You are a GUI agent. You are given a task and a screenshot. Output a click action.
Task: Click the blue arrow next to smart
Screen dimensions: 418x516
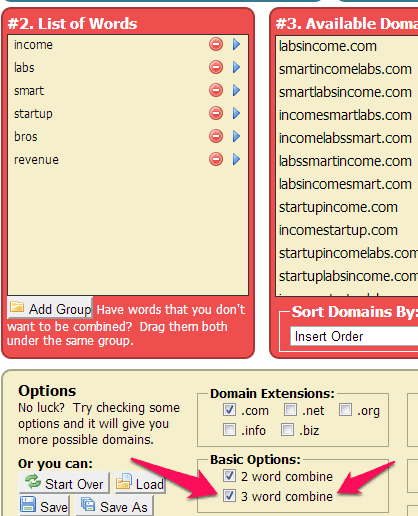point(236,90)
